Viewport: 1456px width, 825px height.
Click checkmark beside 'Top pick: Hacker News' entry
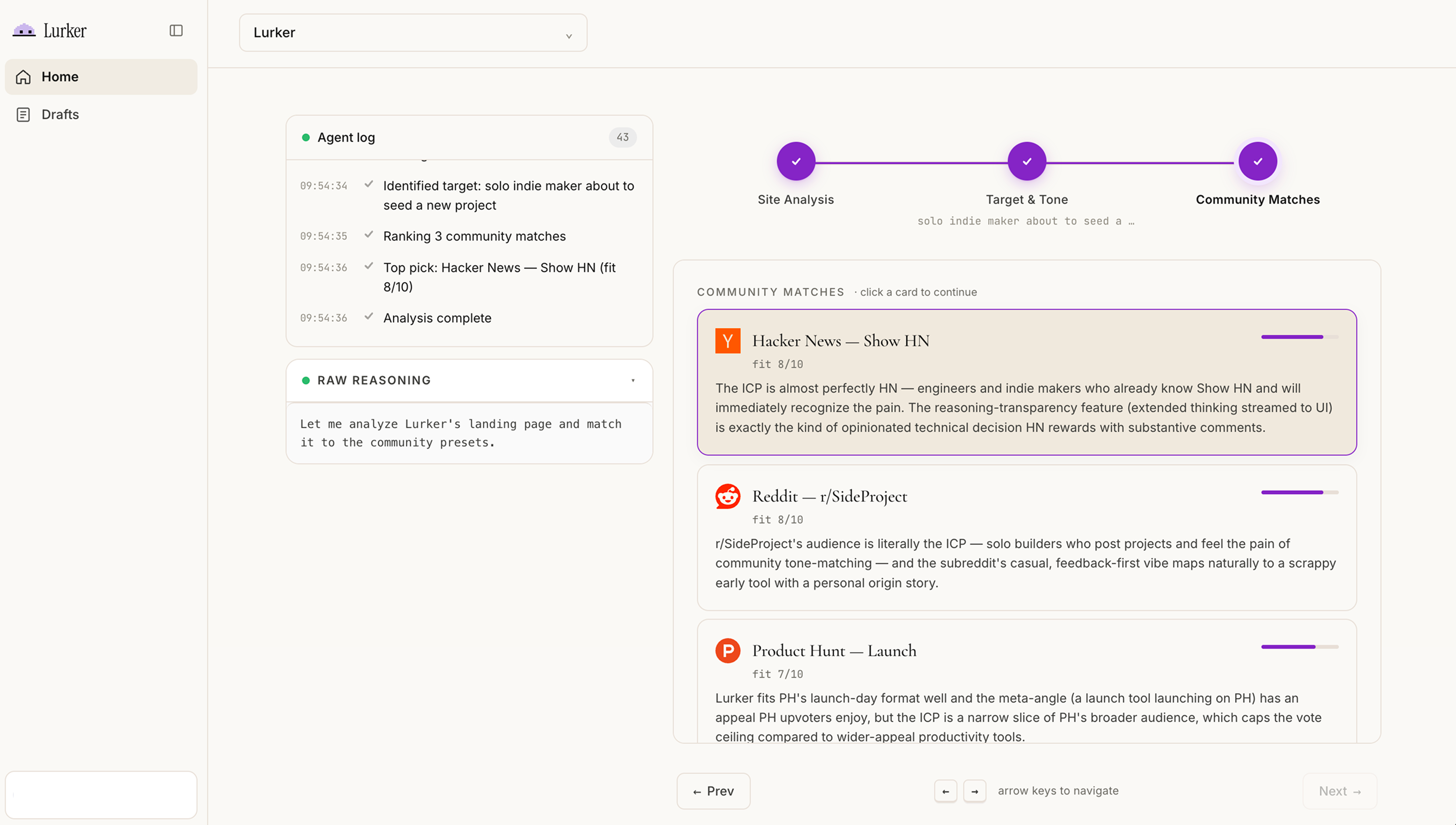pos(369,266)
